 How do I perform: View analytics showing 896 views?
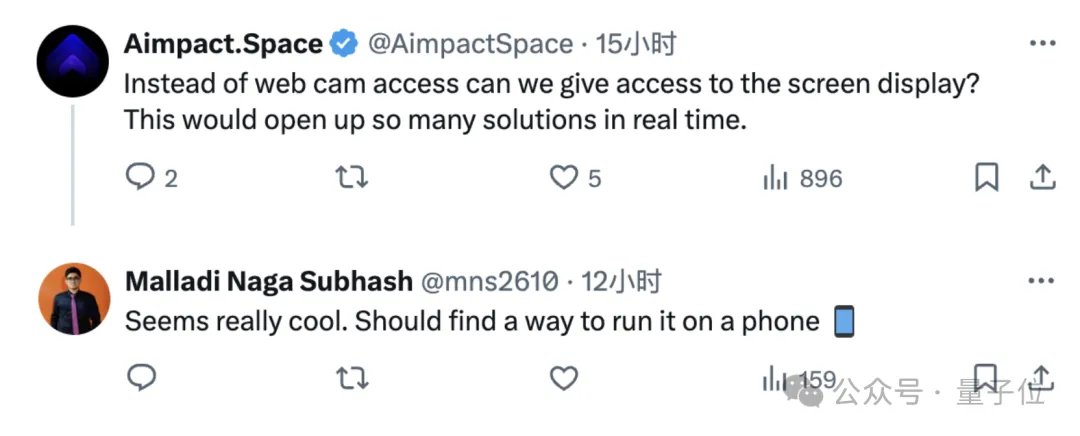(x=803, y=179)
